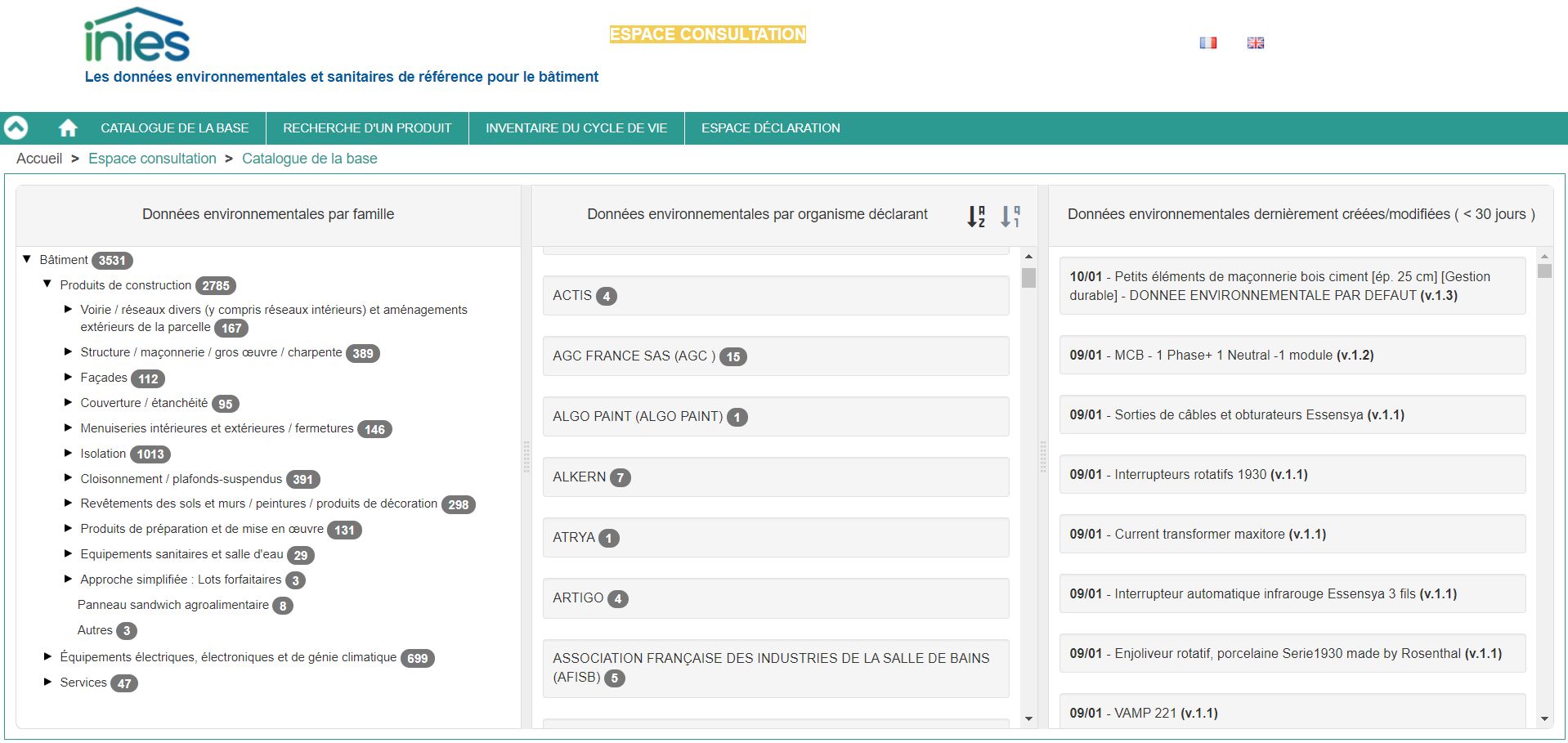
Task: Open INVENTAIRE DU CYCLE DE VIE menu
Action: click(x=576, y=128)
